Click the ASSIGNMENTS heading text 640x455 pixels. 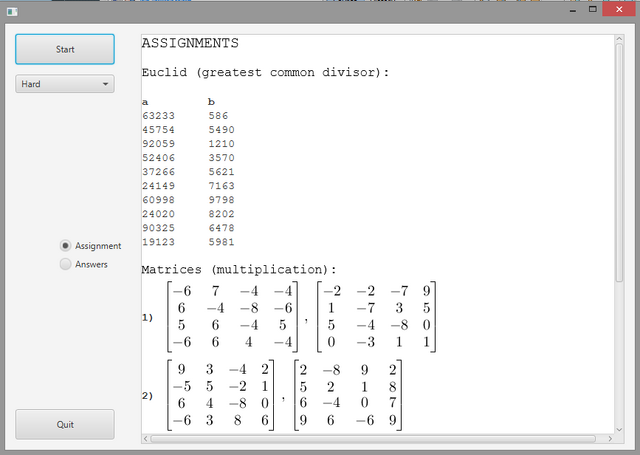[x=190, y=43]
